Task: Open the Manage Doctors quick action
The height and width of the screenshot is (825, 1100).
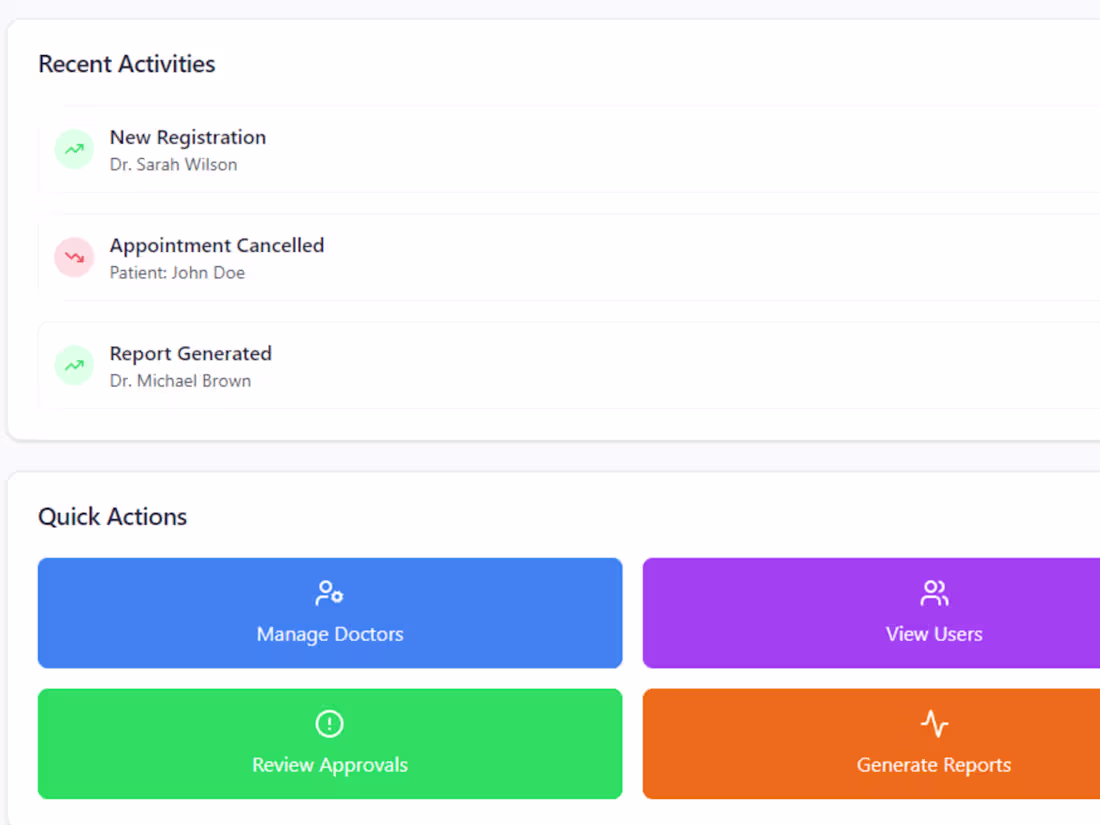Action: point(330,613)
